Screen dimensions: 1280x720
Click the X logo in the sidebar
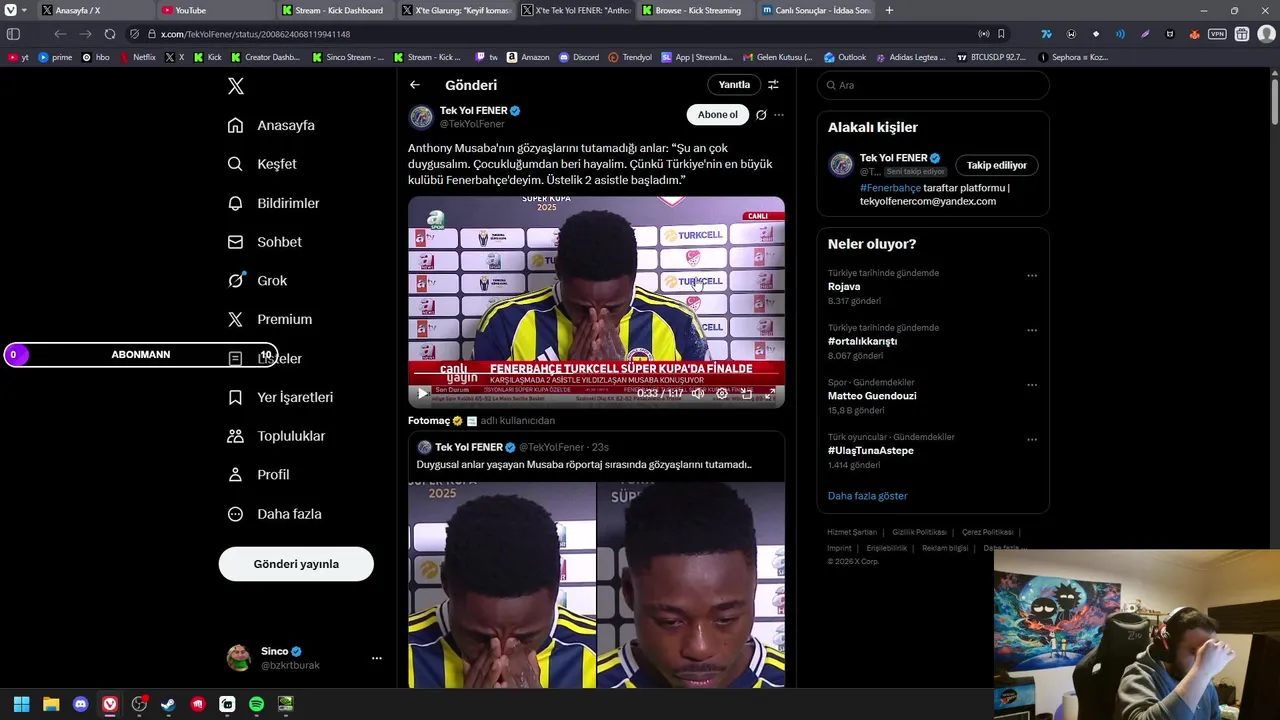point(236,86)
